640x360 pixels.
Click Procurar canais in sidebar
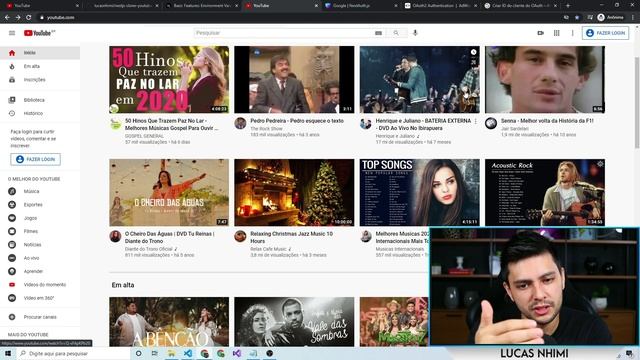pos(40,317)
